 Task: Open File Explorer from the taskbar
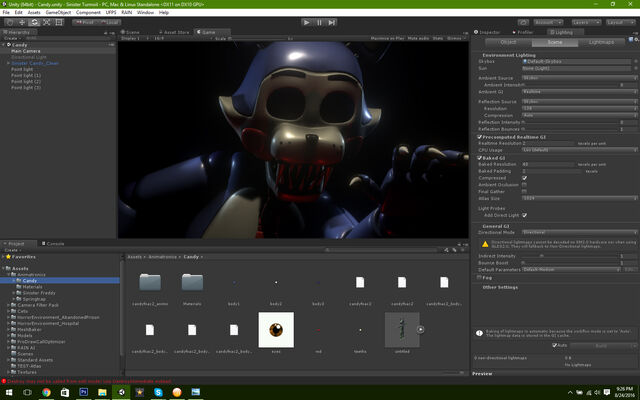[102, 392]
